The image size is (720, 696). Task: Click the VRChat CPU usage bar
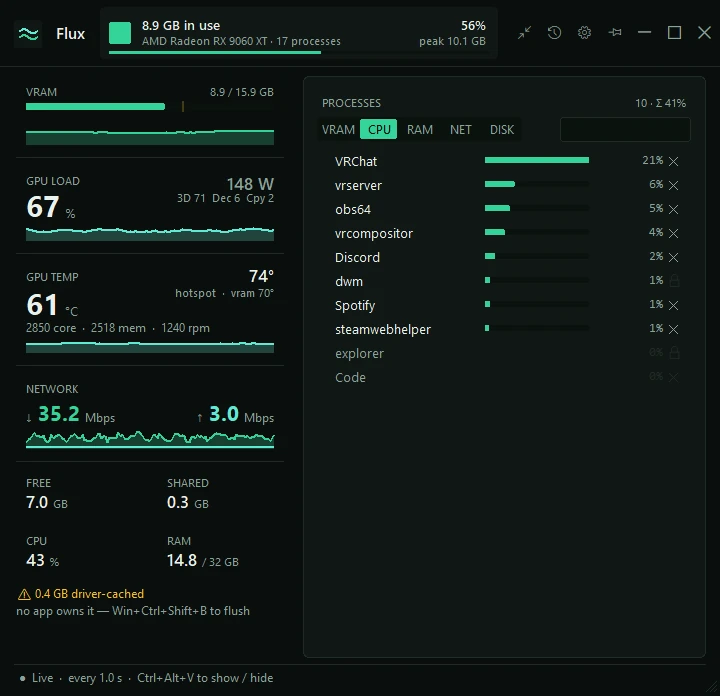(537, 160)
